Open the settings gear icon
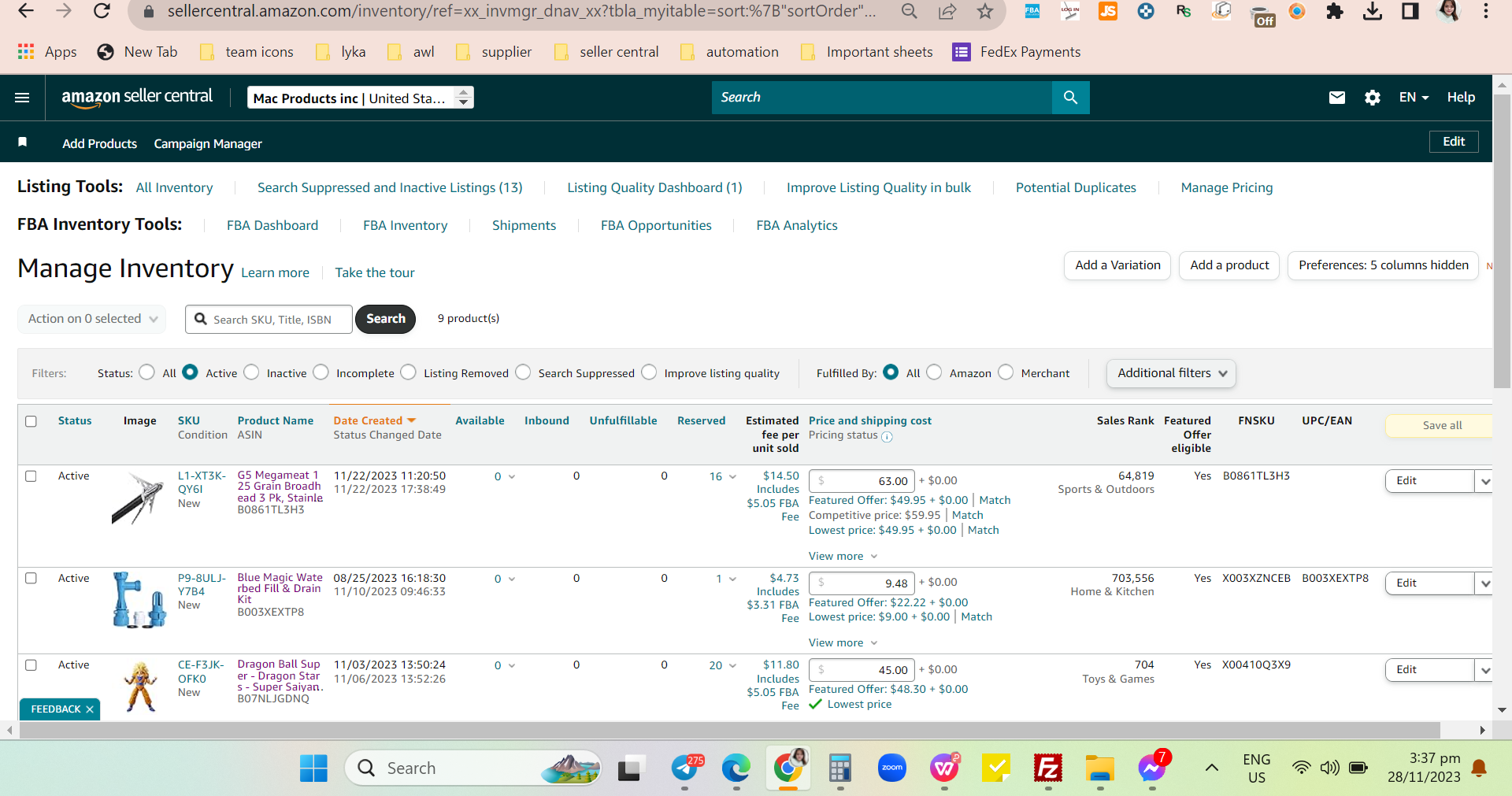 click(1372, 98)
